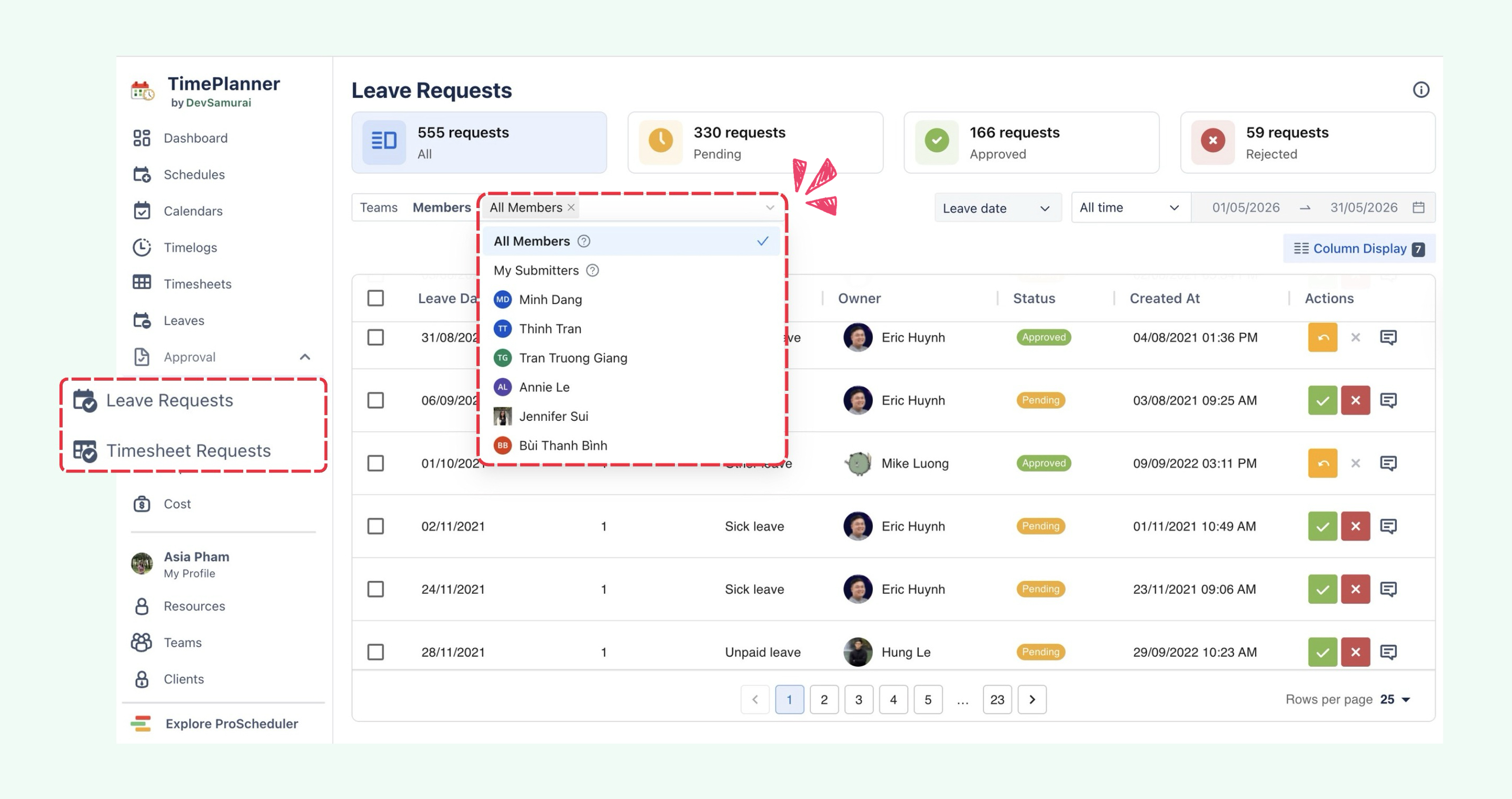Revert the approved 04/08/2021 01:36 PM request

point(1322,338)
